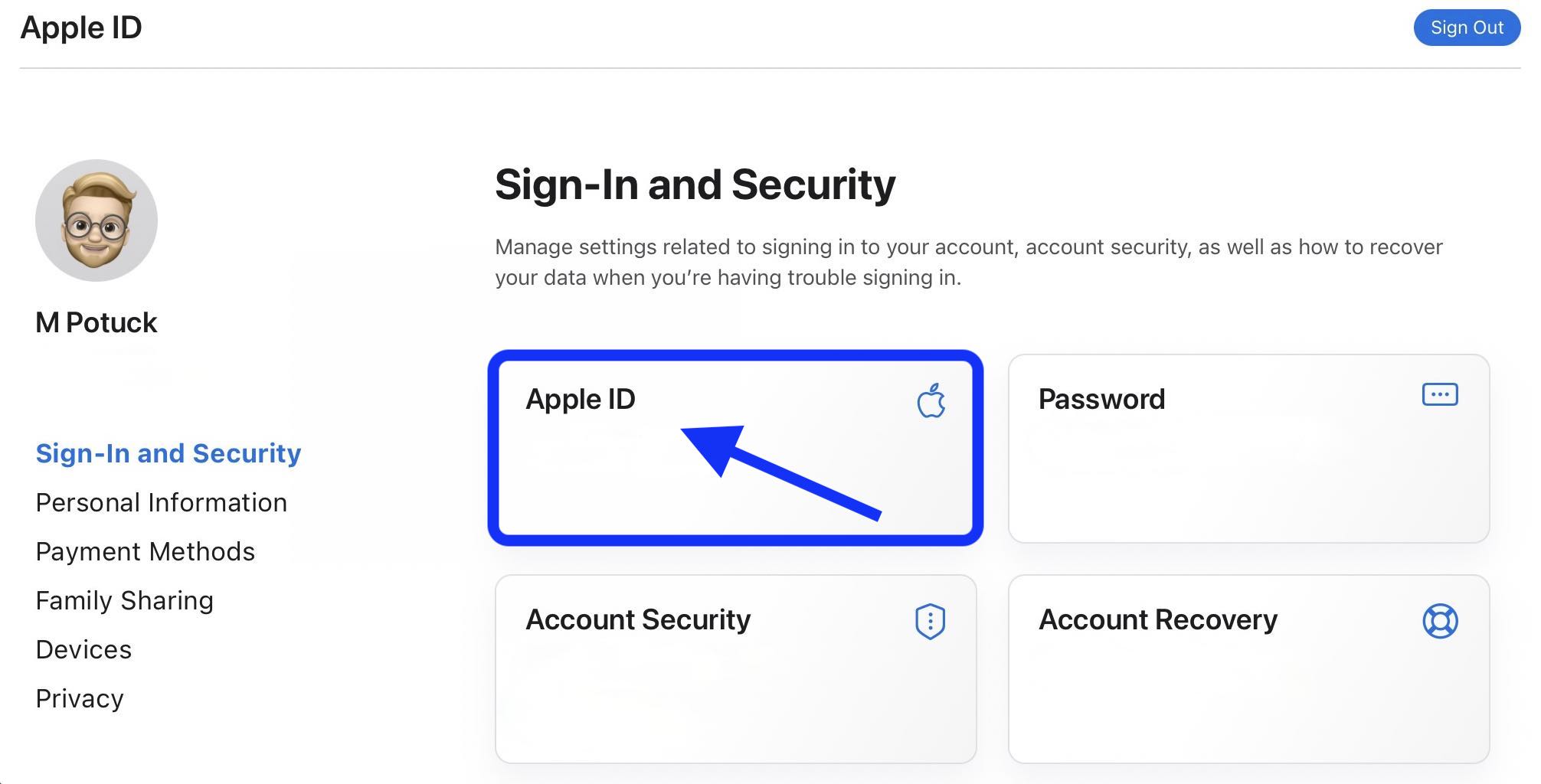
Task: Select Devices in the sidebar
Action: (83, 649)
